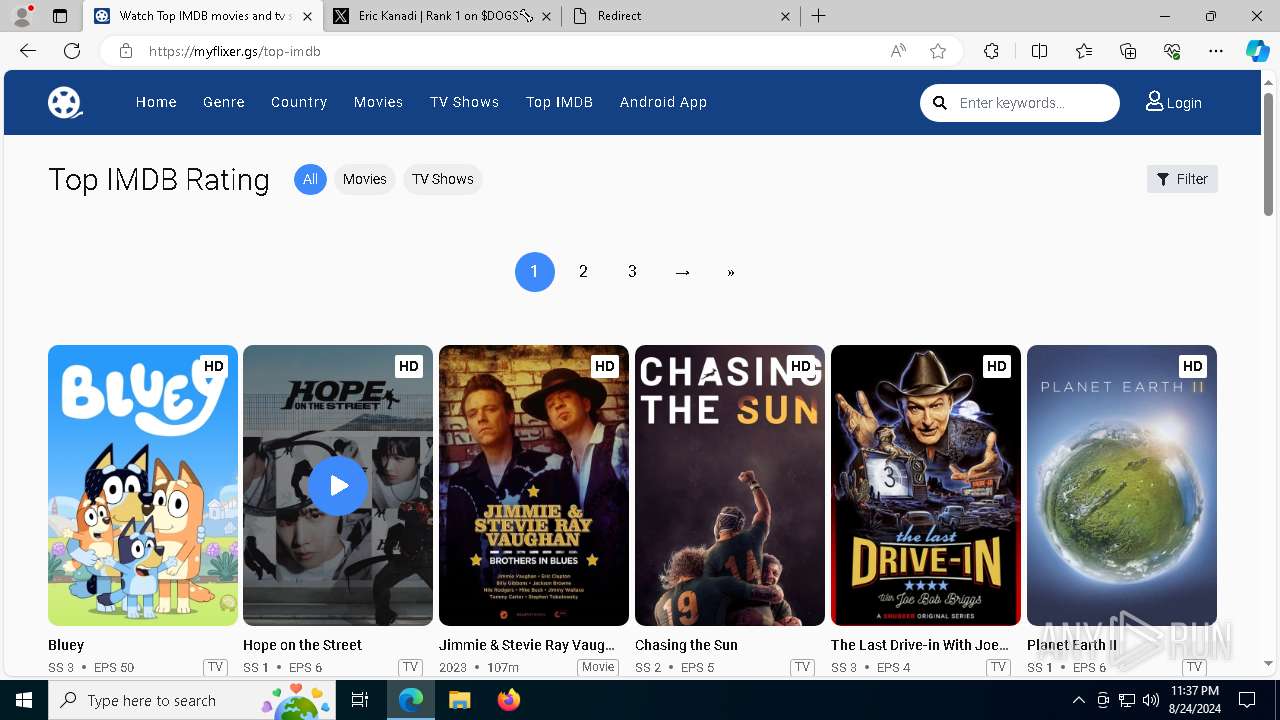This screenshot has height=720, width=1280.
Task: Refresh the page with reload icon
Action: (72, 51)
